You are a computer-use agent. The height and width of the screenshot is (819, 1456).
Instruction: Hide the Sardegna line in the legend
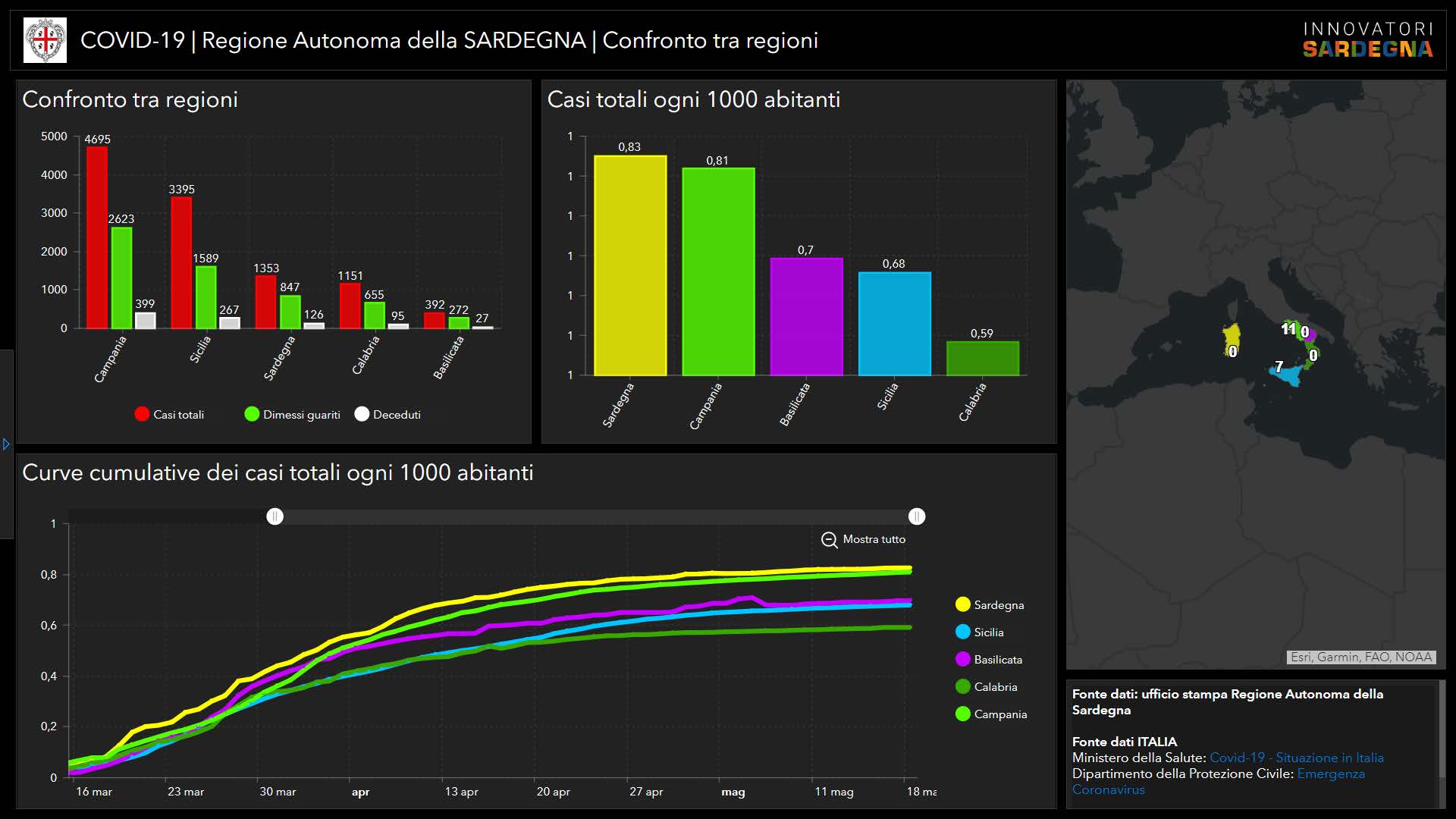(x=963, y=604)
